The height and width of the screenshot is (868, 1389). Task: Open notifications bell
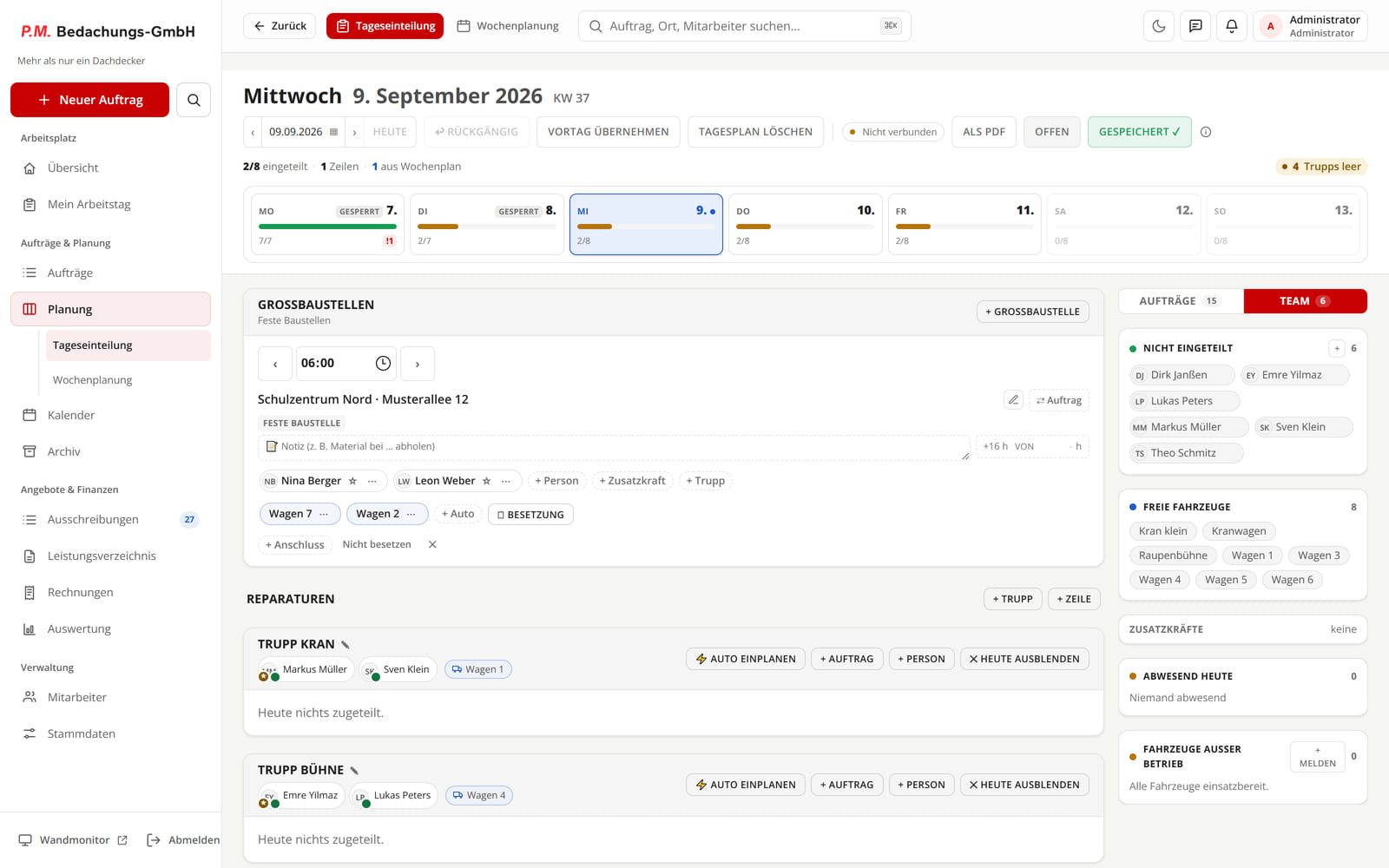pos(1232,26)
